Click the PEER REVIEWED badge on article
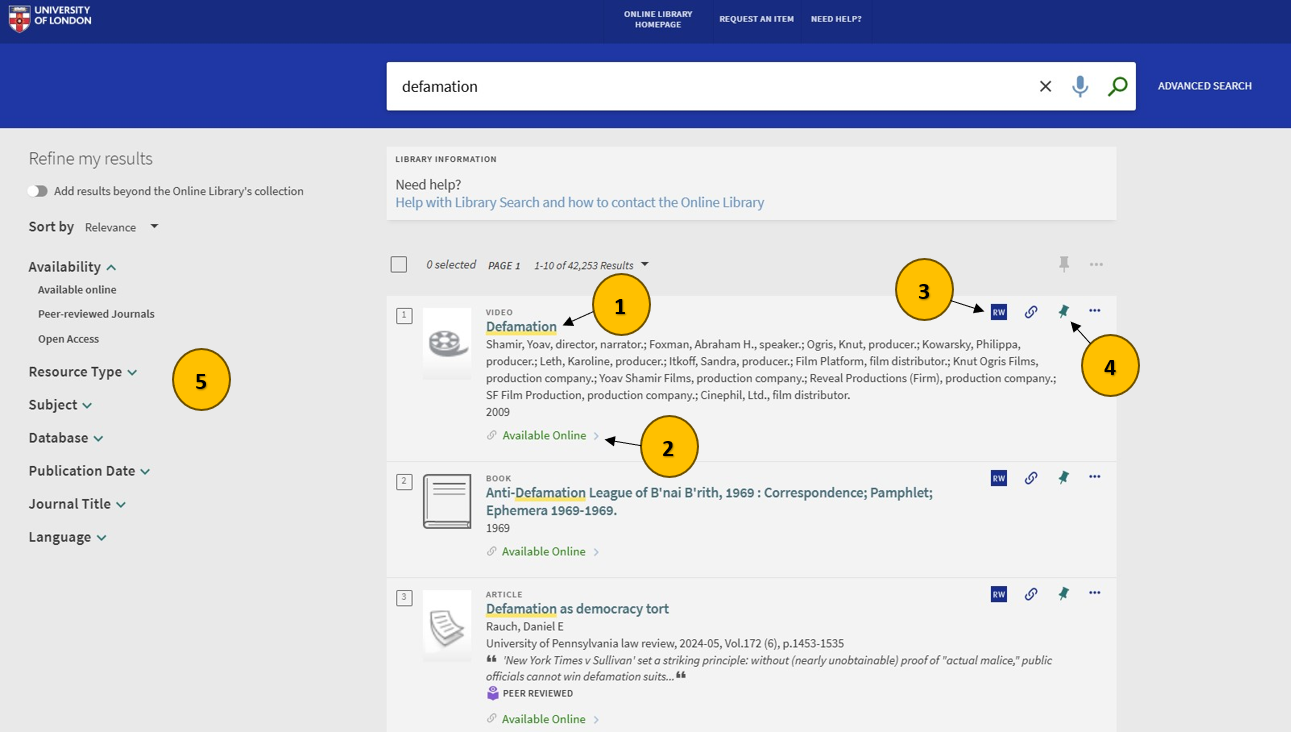The height and width of the screenshot is (732, 1291). (x=530, y=693)
